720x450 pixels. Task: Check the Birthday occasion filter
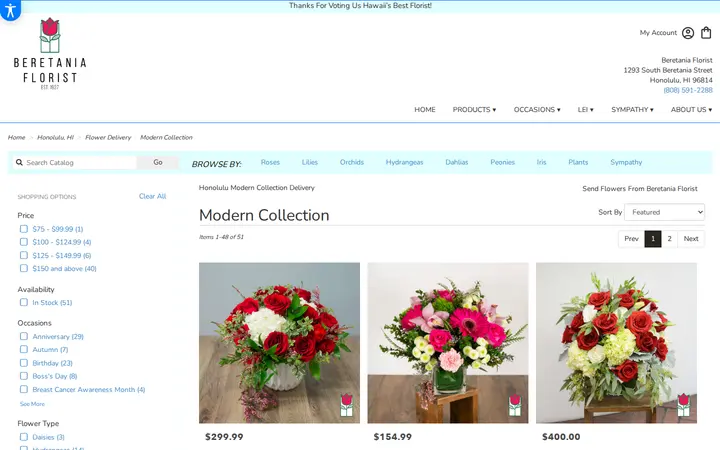point(24,363)
